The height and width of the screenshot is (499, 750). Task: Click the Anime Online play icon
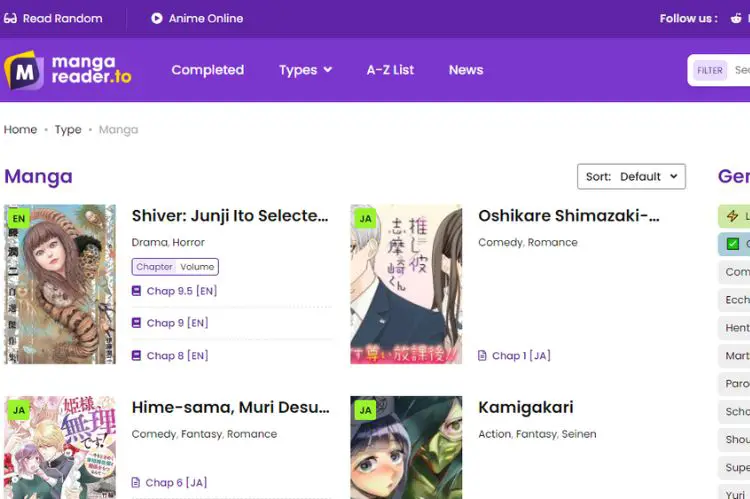click(x=156, y=19)
